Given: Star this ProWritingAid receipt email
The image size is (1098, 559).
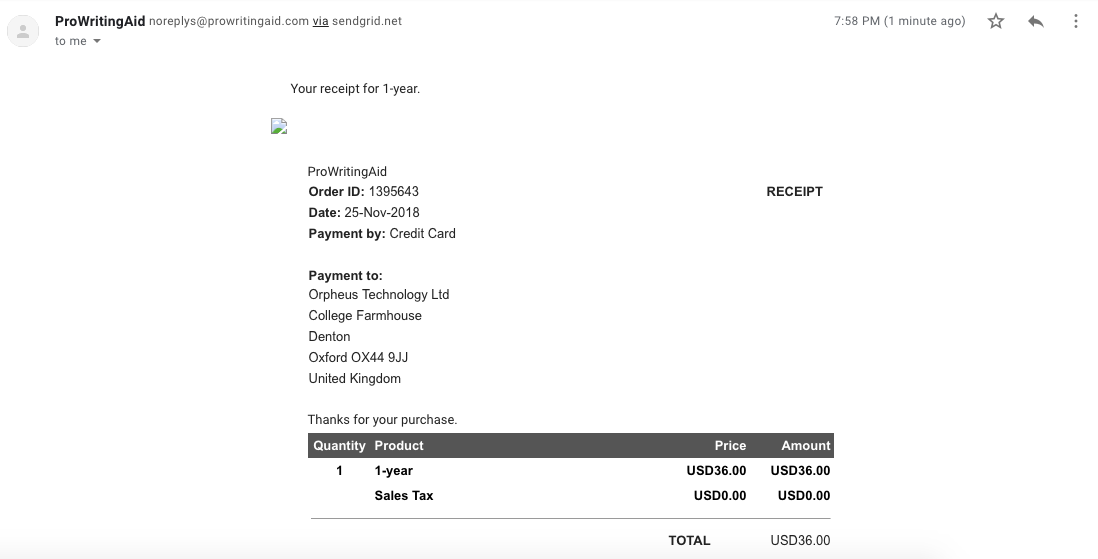Looking at the screenshot, I should tap(996, 21).
